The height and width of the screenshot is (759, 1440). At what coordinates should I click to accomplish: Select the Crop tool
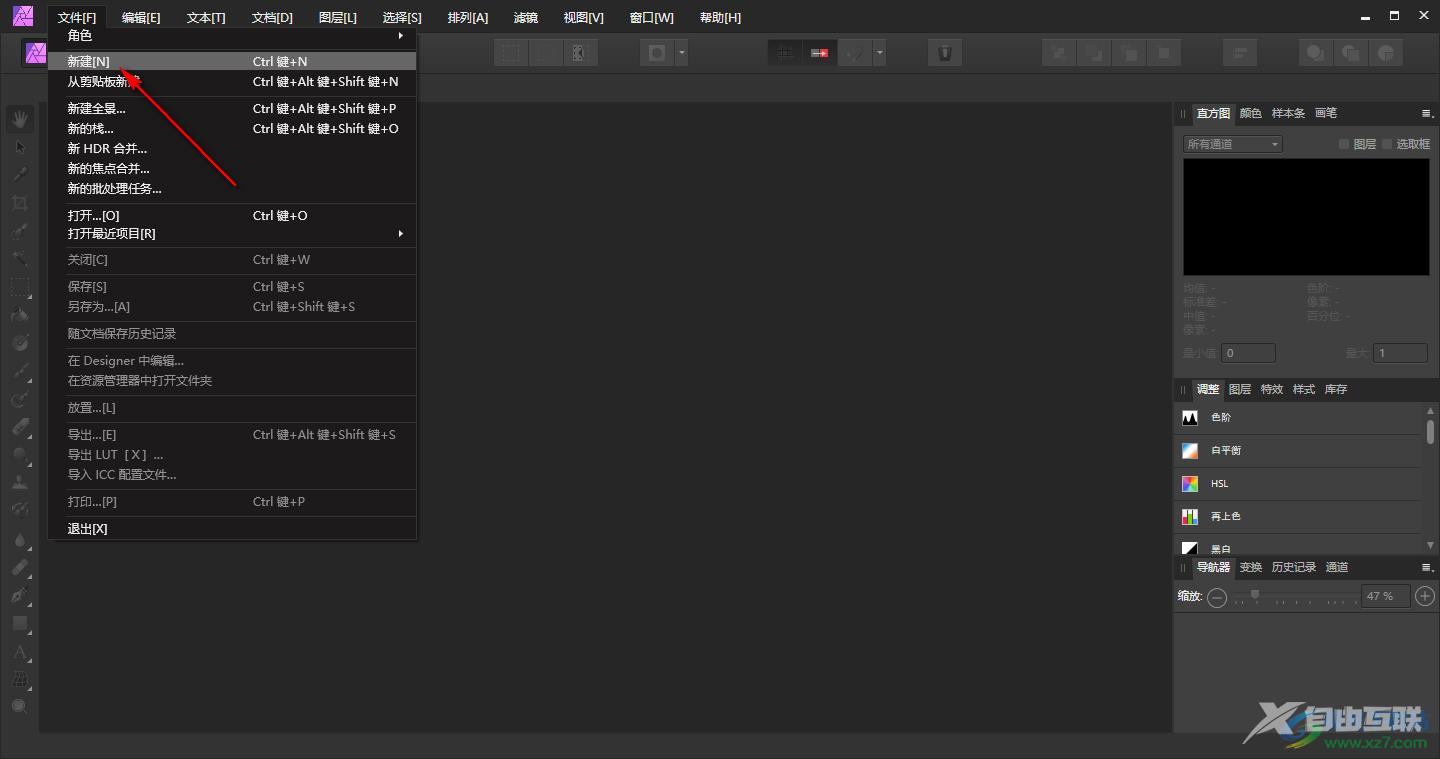point(20,203)
